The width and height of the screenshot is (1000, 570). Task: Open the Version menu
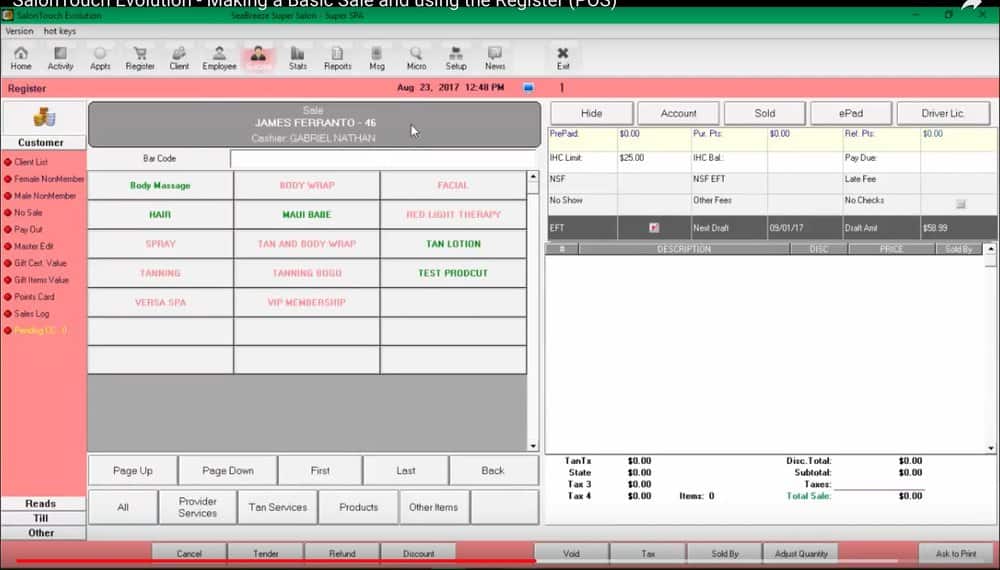[x=19, y=31]
